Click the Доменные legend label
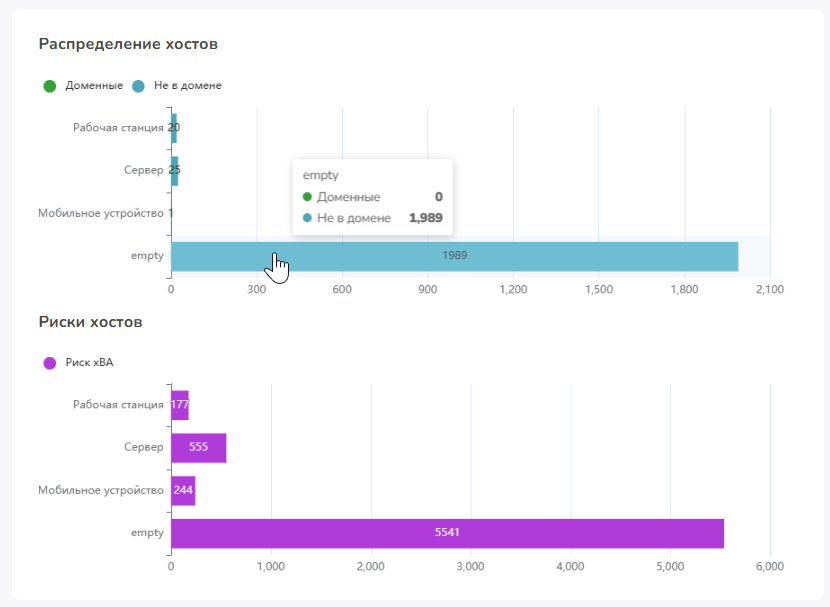This screenshot has height=607, width=830. 94,85
